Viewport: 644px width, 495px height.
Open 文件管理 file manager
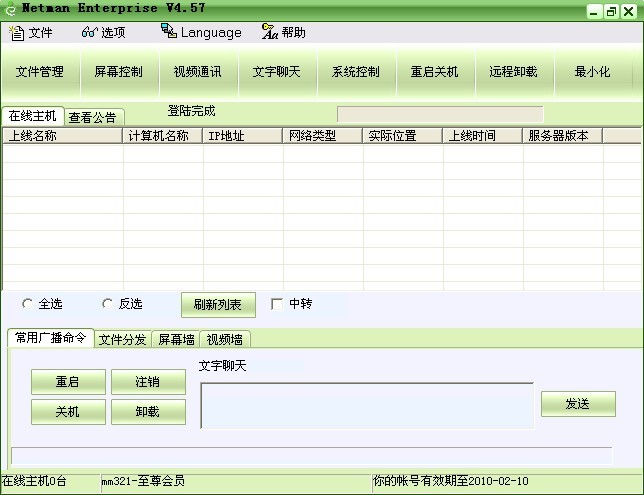pos(40,72)
